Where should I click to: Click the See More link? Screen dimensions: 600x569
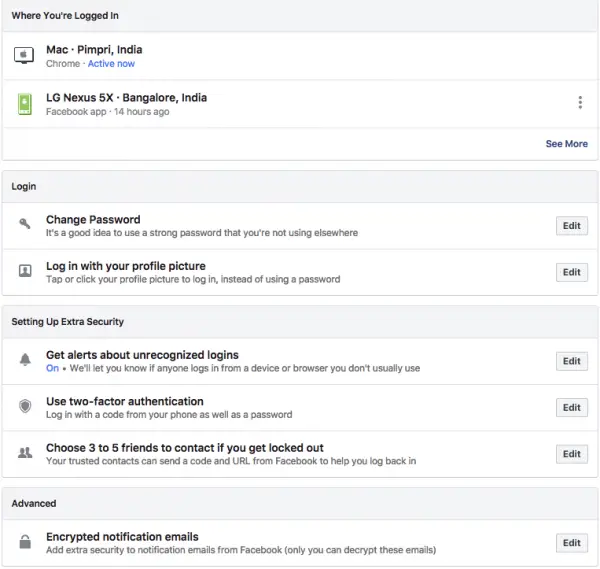click(566, 144)
